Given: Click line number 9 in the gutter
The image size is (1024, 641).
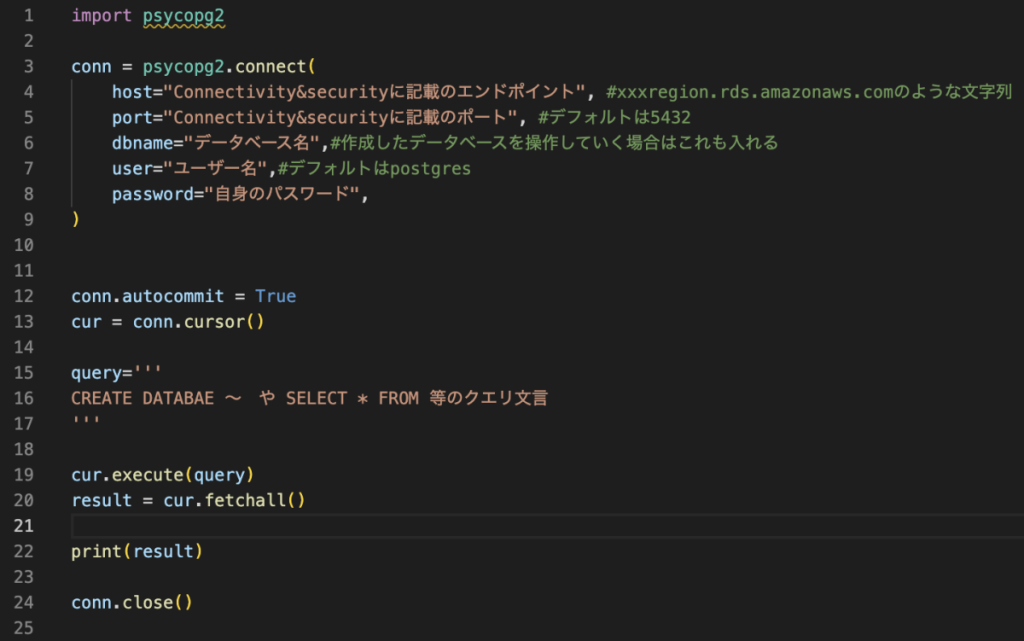Looking at the screenshot, I should point(28,219).
